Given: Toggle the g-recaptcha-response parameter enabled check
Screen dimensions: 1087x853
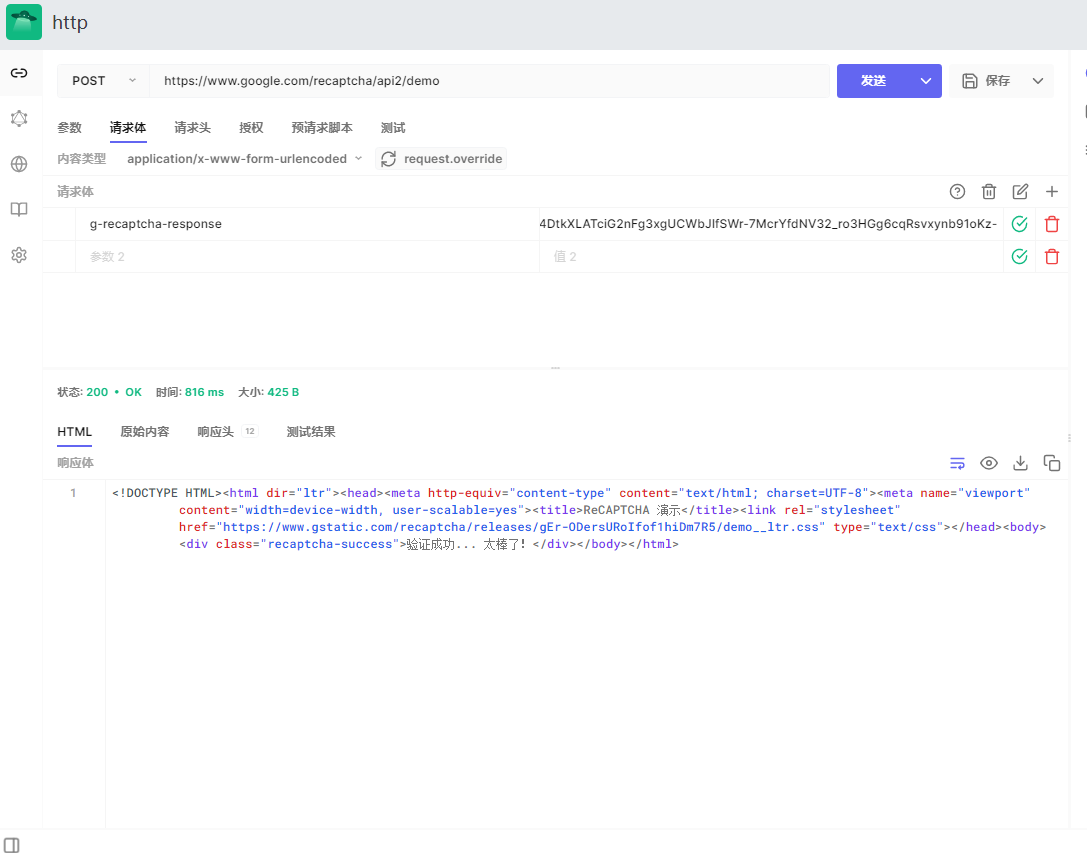Looking at the screenshot, I should click(1019, 224).
